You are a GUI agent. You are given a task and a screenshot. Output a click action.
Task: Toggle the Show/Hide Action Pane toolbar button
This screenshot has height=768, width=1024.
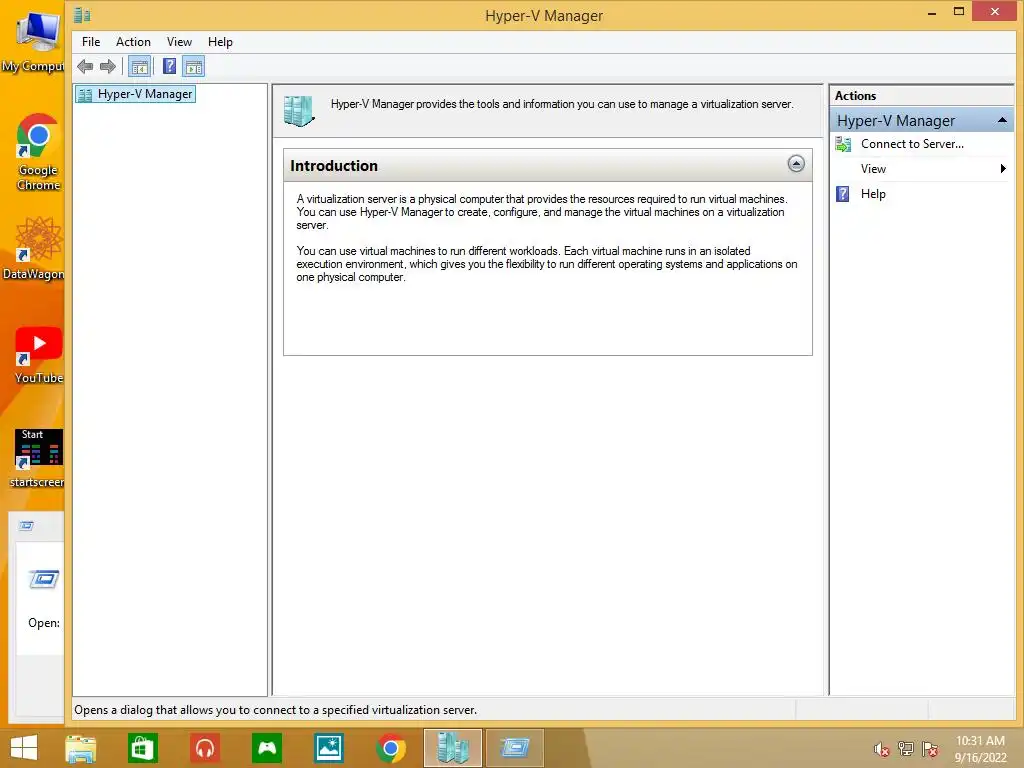click(x=194, y=66)
